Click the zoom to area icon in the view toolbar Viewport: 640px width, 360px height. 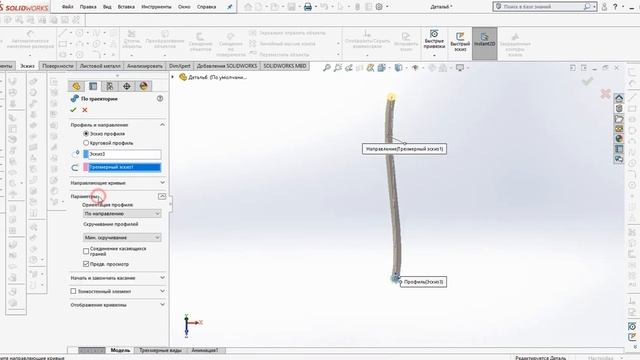click(x=338, y=68)
